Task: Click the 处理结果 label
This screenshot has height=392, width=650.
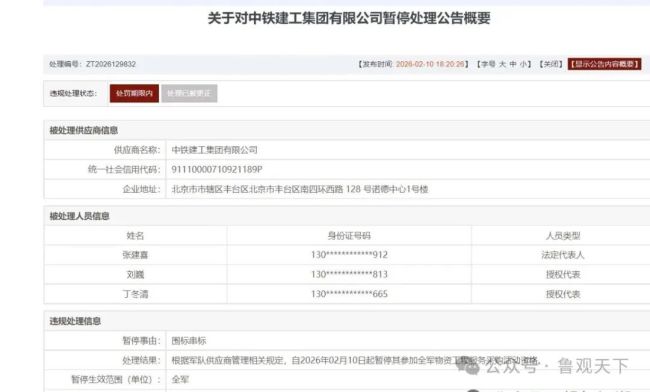Action: 141,361
